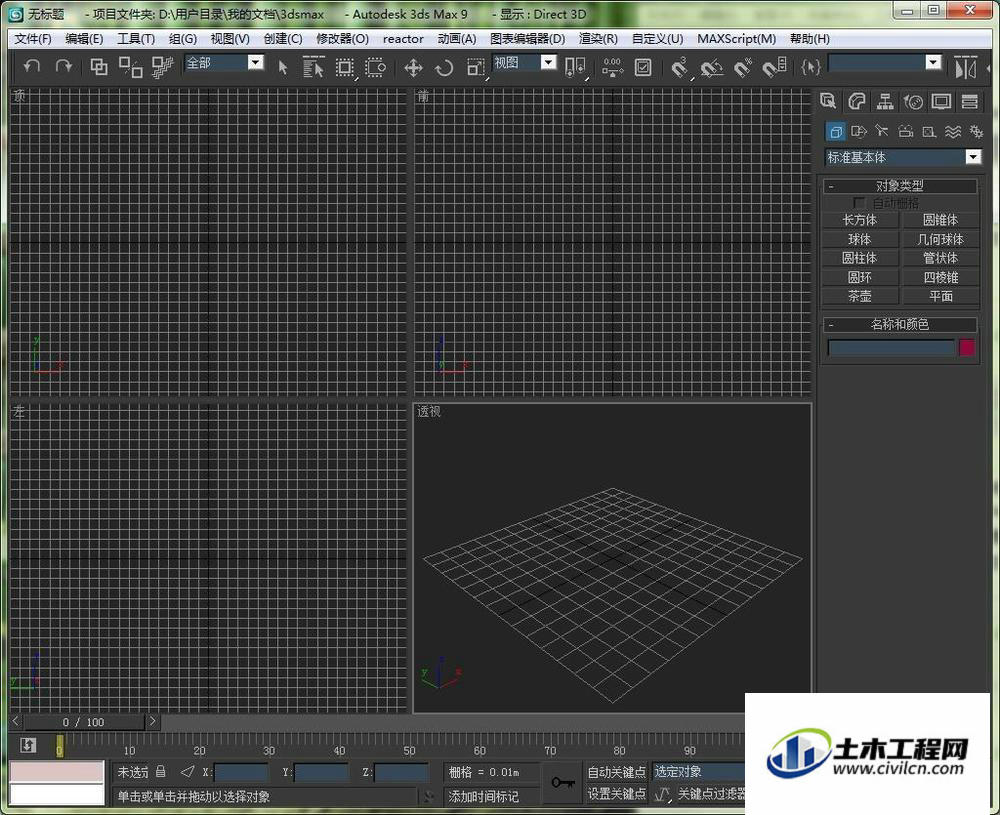
Task: Open the 文件(F) menu
Action: (33, 39)
